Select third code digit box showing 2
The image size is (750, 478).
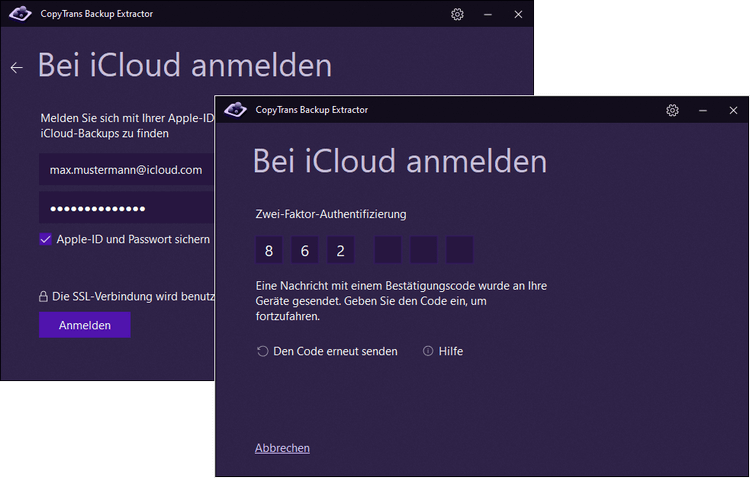[x=341, y=250]
